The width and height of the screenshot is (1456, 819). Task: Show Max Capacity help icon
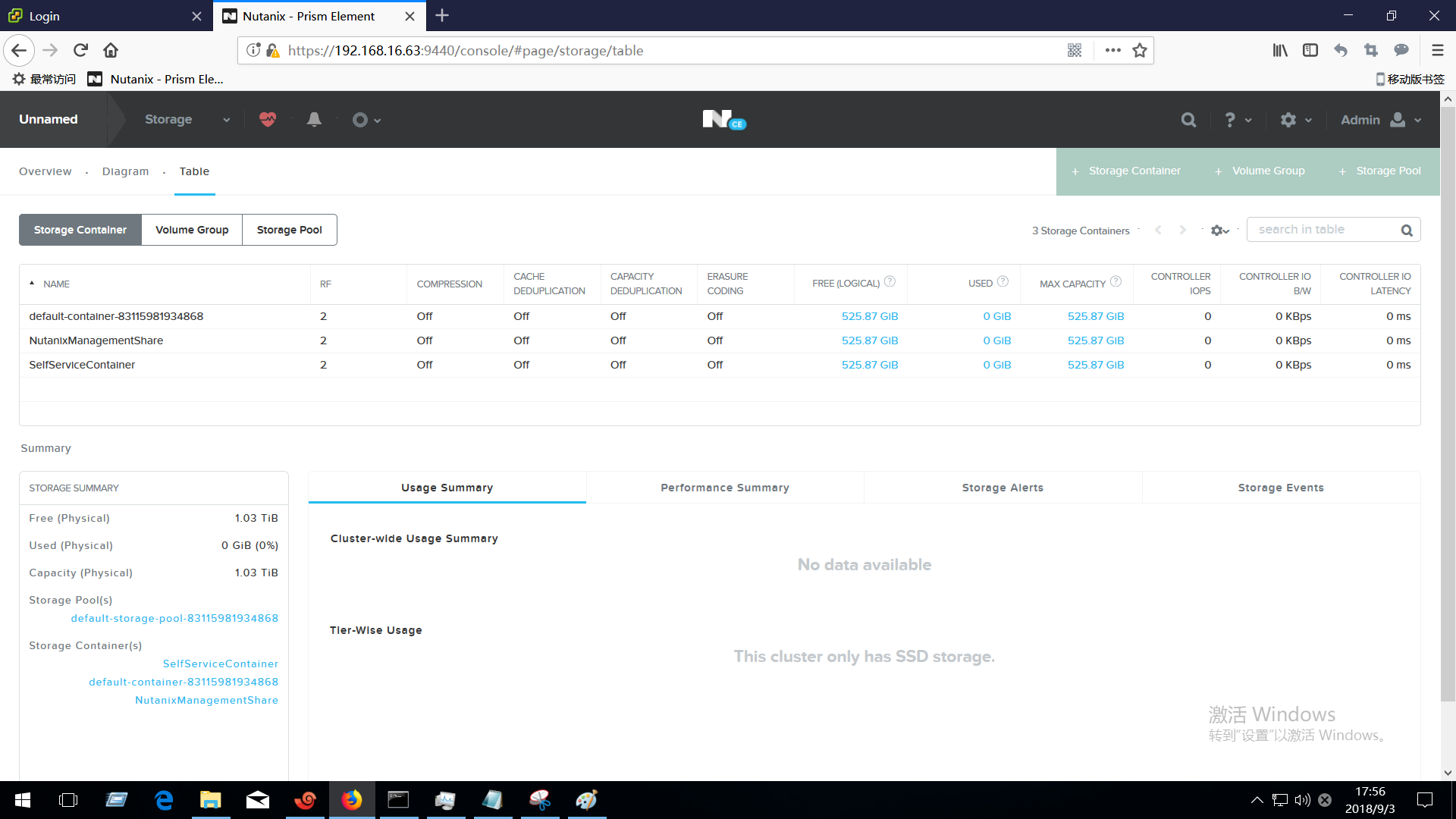[1116, 281]
